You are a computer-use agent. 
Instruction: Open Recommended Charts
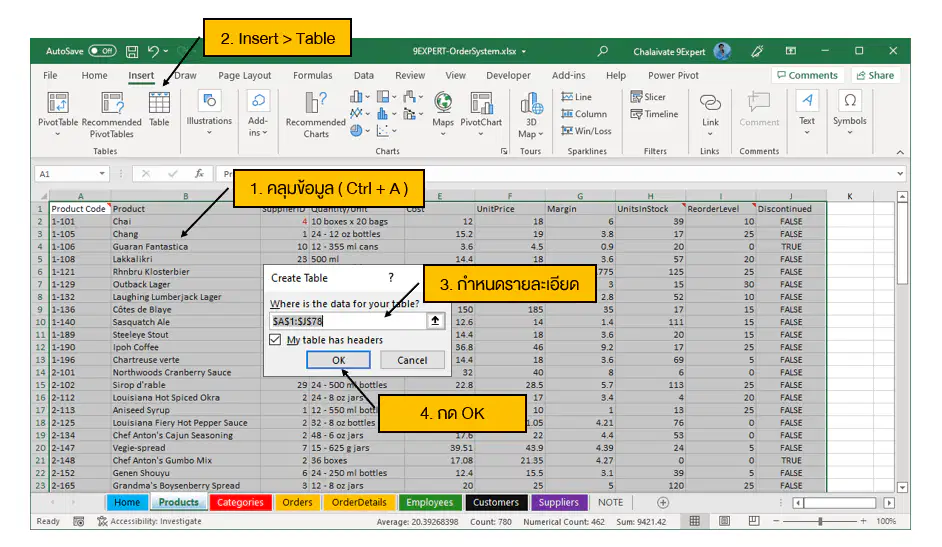pyautogui.click(x=315, y=115)
